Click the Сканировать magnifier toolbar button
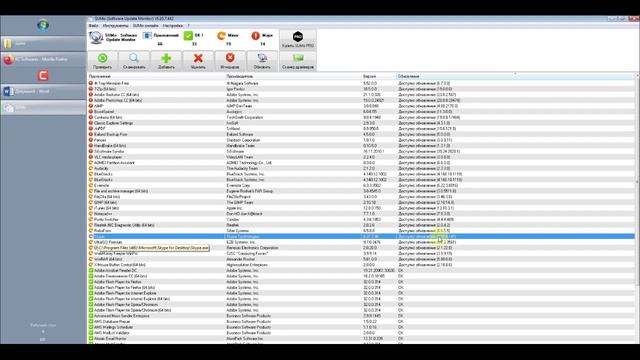This screenshot has width=640, height=360. (x=134, y=61)
